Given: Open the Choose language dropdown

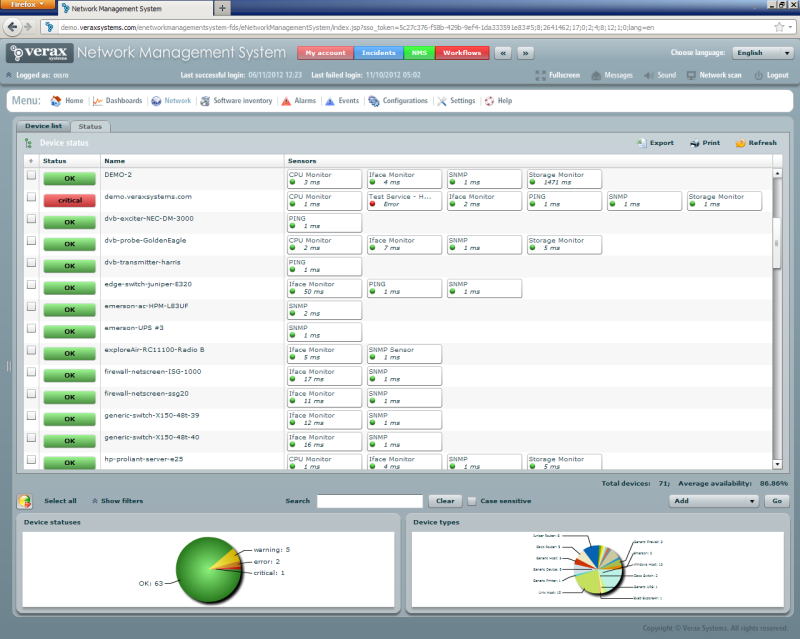Looking at the screenshot, I should [x=762, y=53].
